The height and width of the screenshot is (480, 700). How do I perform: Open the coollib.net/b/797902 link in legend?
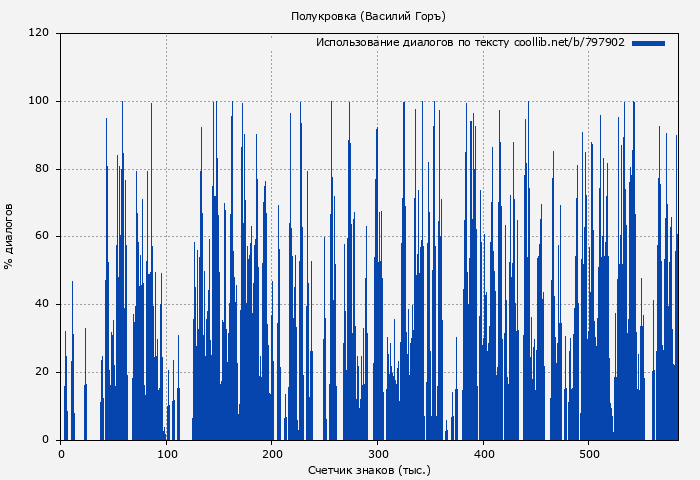[569, 43]
